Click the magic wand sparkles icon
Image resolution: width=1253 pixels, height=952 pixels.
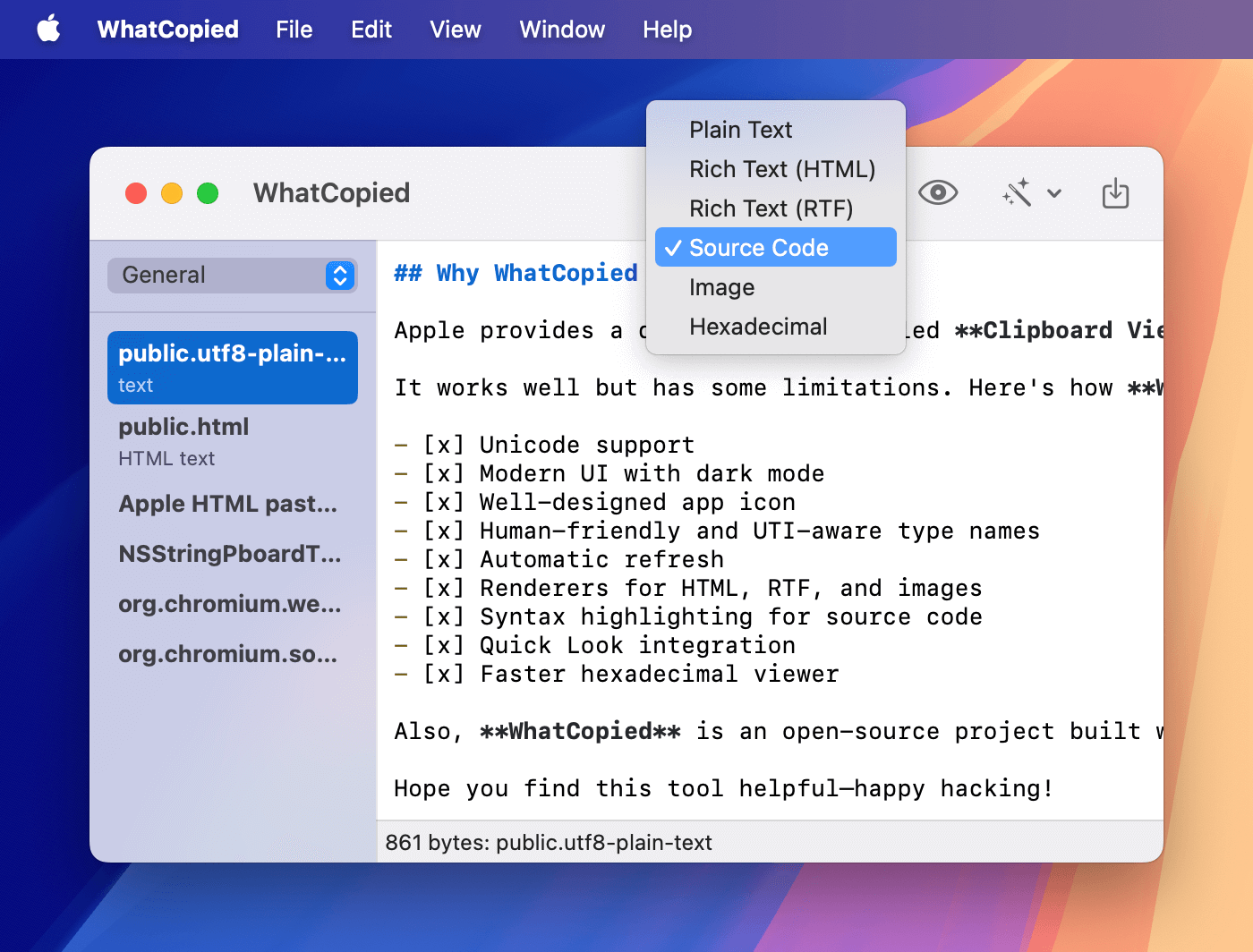(x=1017, y=192)
